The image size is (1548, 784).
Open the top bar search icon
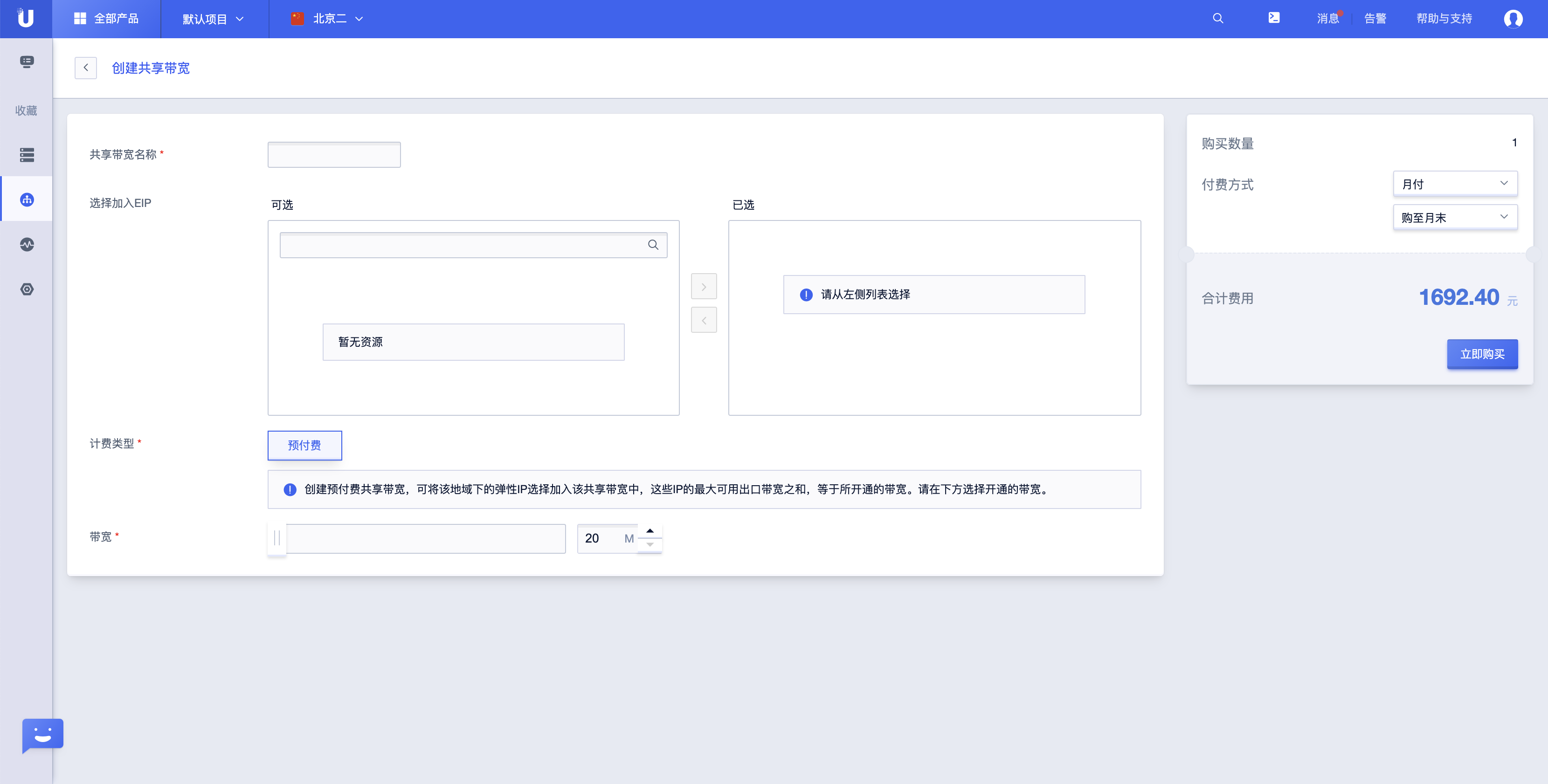coord(1217,18)
